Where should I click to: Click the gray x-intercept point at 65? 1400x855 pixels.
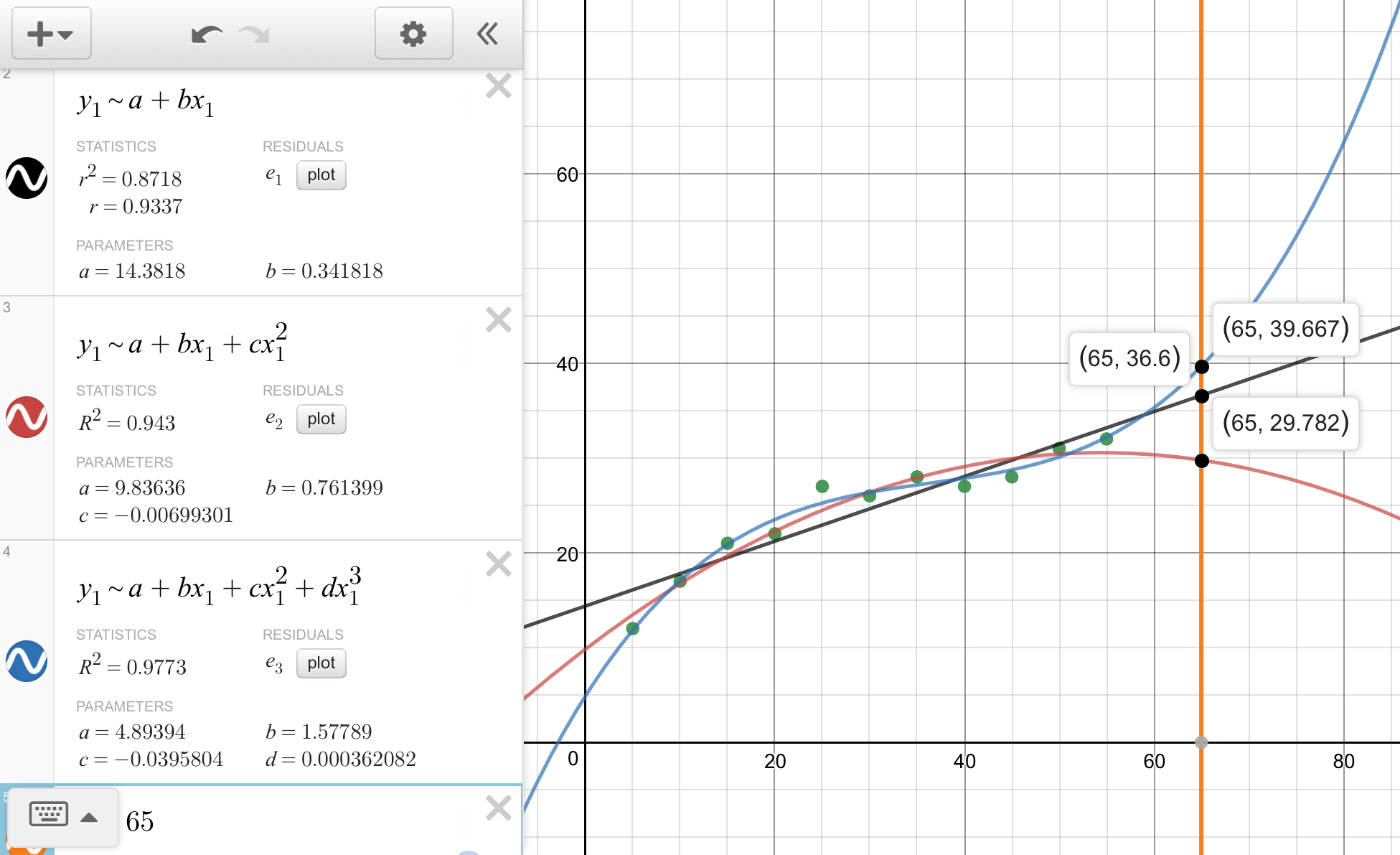click(1201, 743)
